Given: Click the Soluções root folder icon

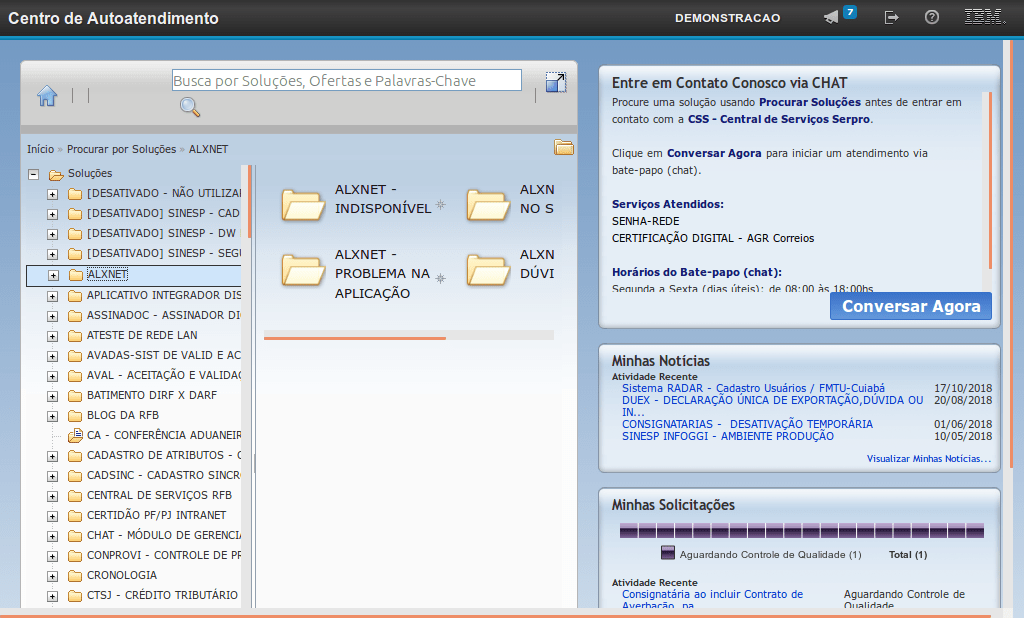Looking at the screenshot, I should (56, 174).
